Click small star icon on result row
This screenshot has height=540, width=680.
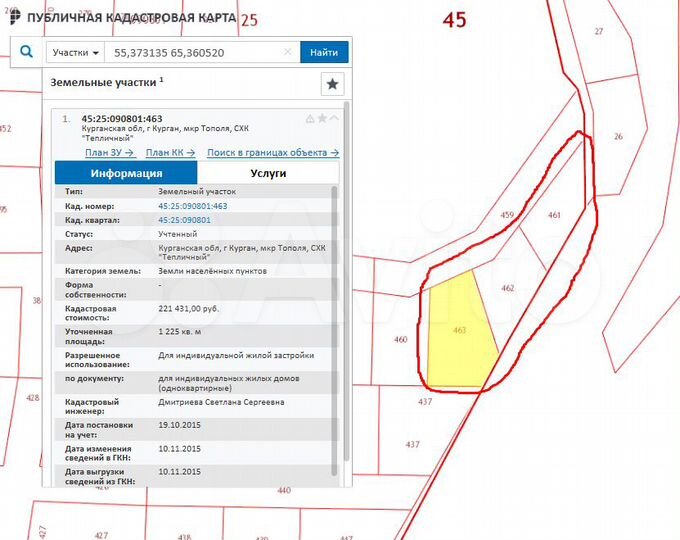point(322,118)
